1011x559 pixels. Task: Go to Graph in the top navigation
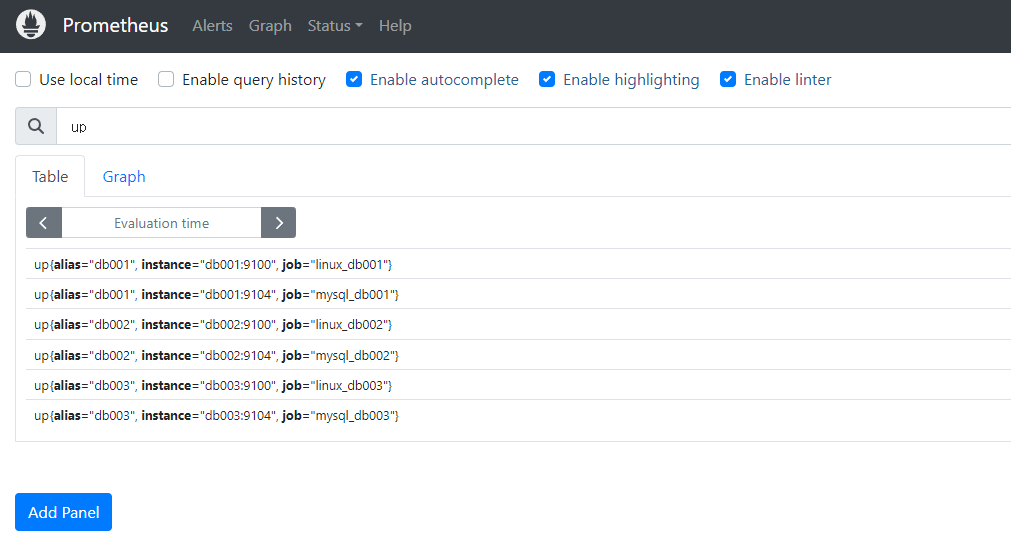pos(270,26)
